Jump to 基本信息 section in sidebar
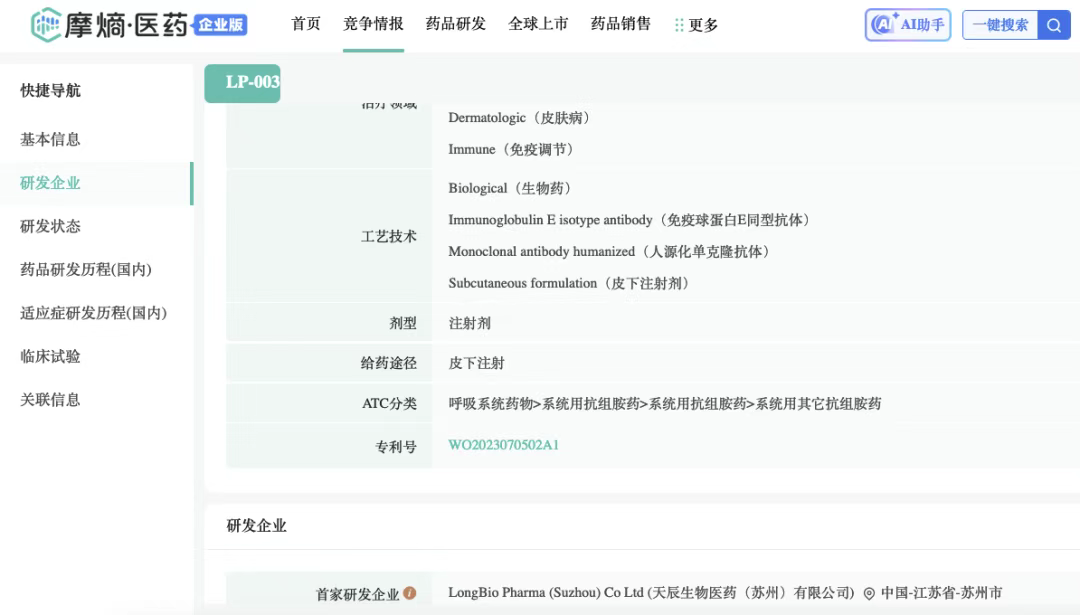Viewport: 1080px width, 615px height. (50, 139)
